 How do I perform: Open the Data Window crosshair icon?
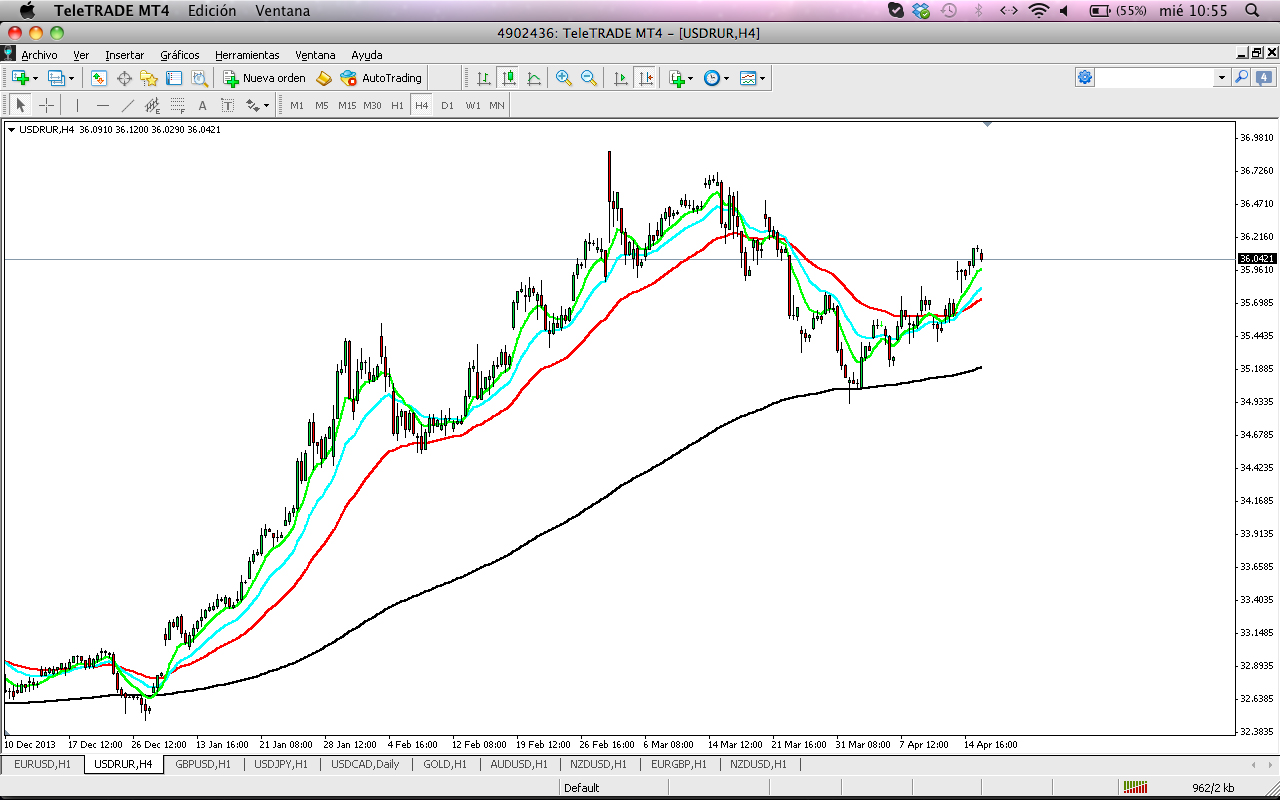(x=124, y=78)
